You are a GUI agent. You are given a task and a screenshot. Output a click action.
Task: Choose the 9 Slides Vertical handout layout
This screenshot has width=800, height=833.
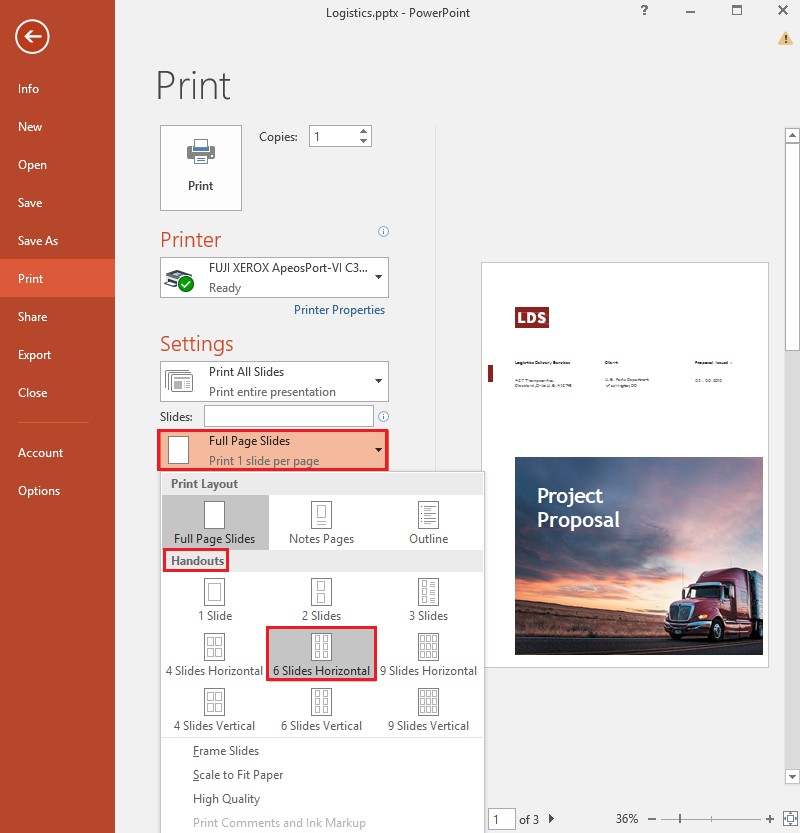click(428, 709)
